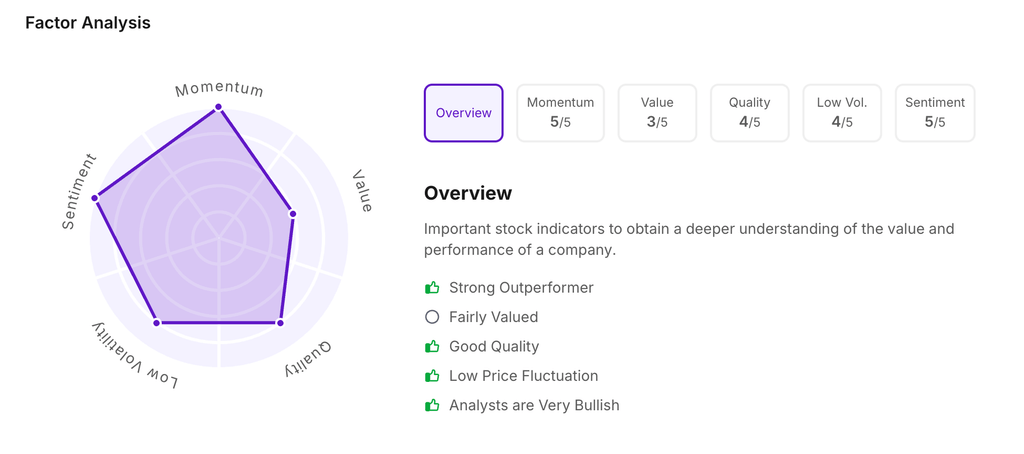The image size is (1024, 454).
Task: Click thumbs-up icon beside Analysts are Very Bullish
Action: tap(432, 406)
